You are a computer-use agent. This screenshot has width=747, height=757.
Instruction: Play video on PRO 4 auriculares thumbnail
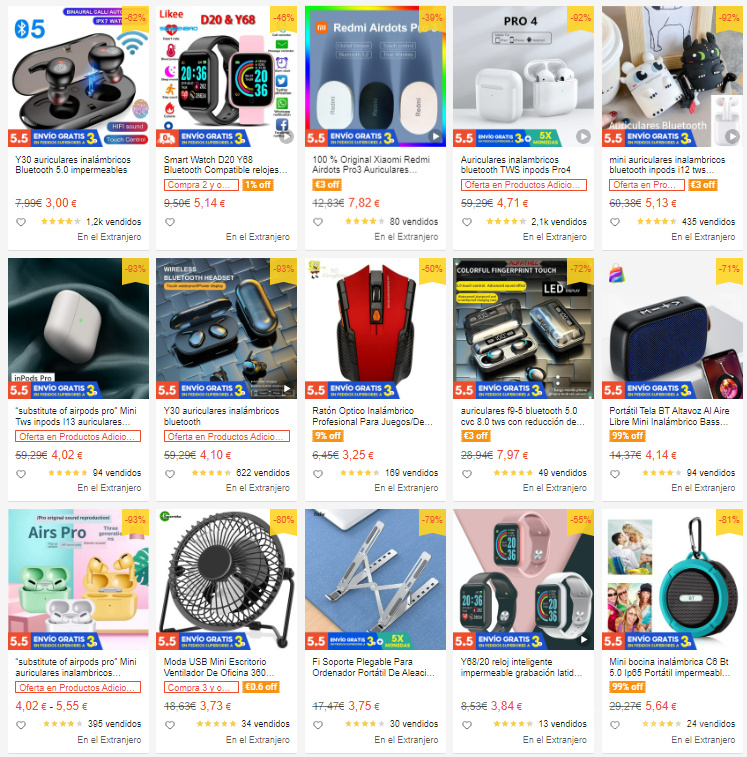pyautogui.click(x=583, y=137)
